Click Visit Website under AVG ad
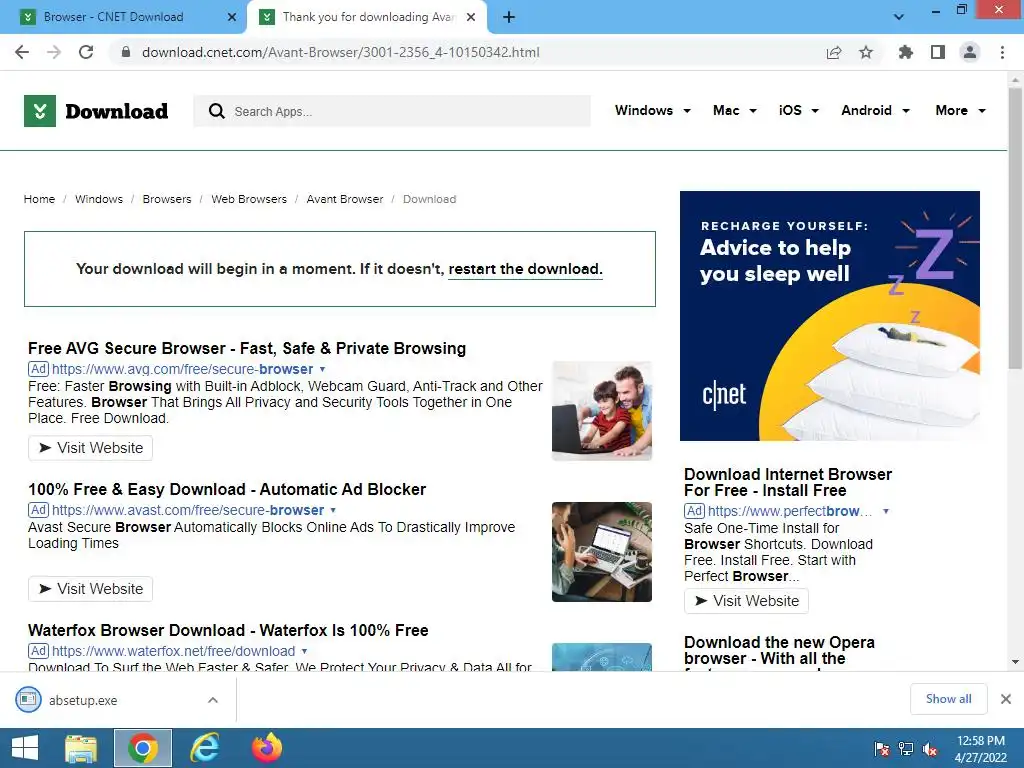Screen dimensions: 1024x768 pyautogui.click(x=90, y=448)
